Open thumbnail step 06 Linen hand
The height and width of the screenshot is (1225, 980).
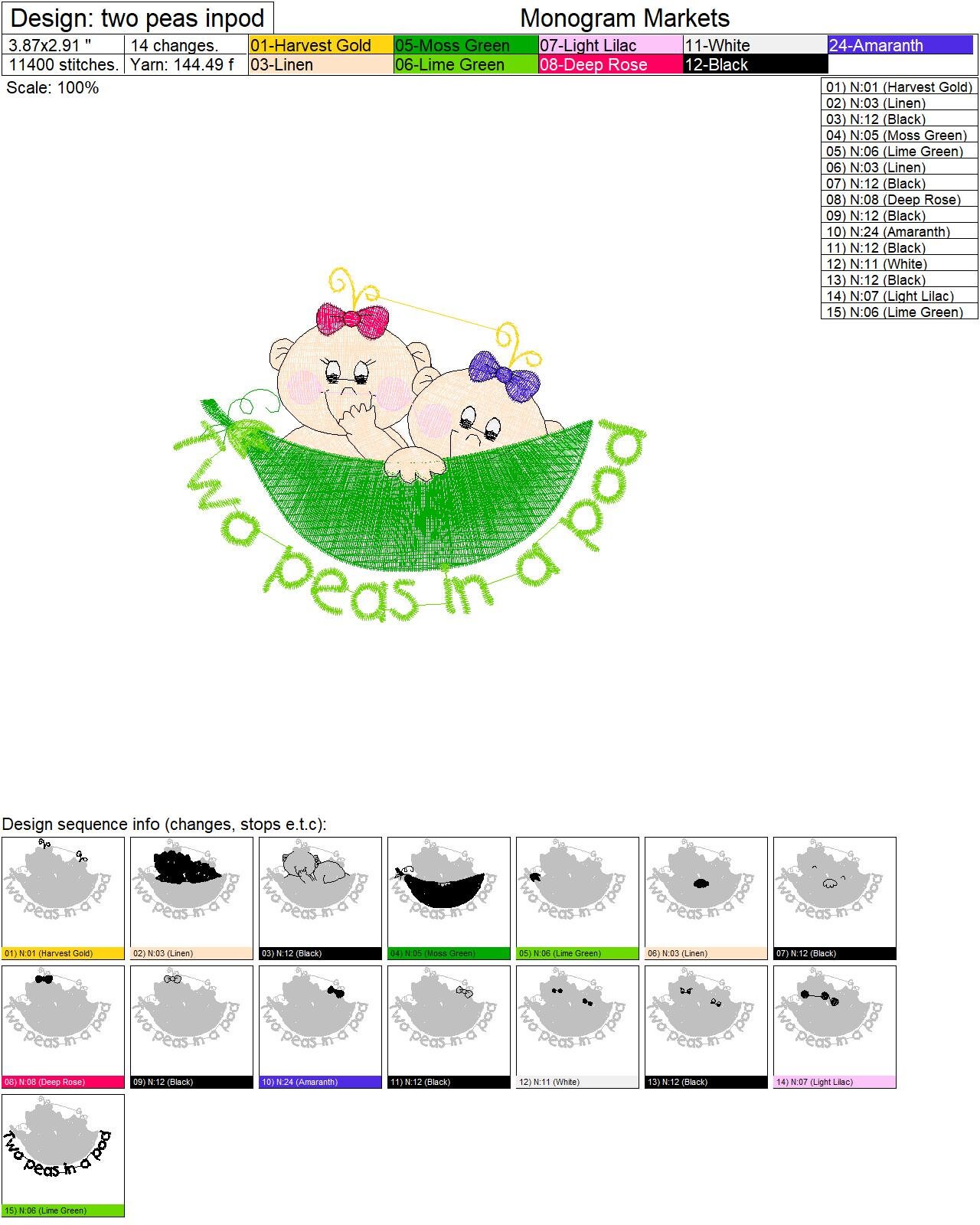(706, 898)
